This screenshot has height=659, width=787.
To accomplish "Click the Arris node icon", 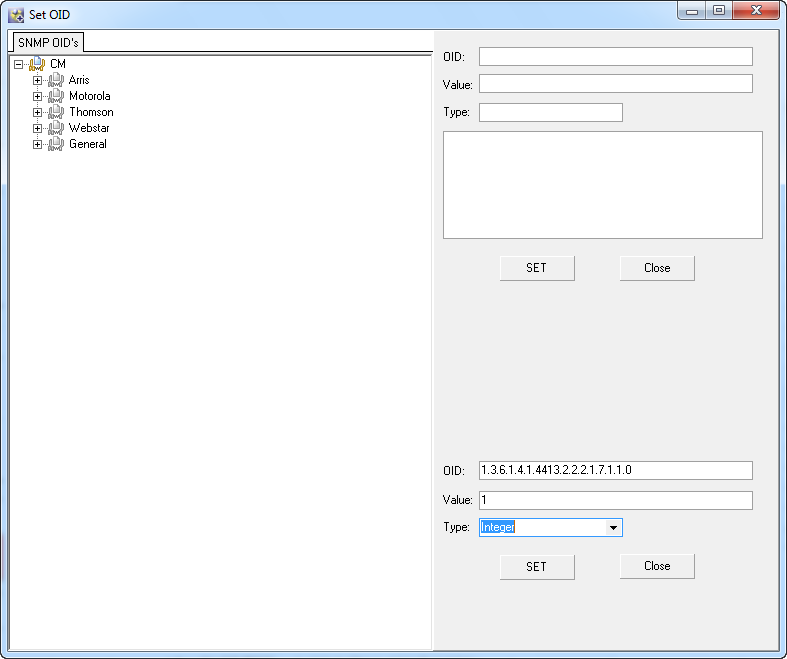I will [x=56, y=80].
